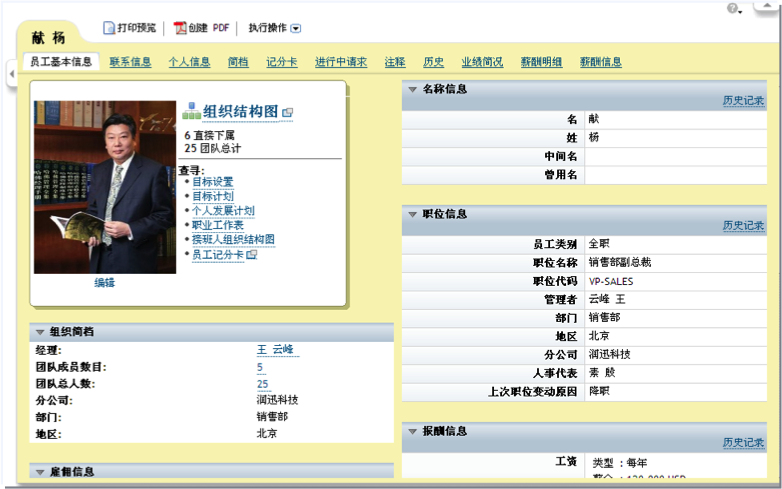Switch to the 联系信息 tab
This screenshot has width=782, height=489.
click(130, 62)
